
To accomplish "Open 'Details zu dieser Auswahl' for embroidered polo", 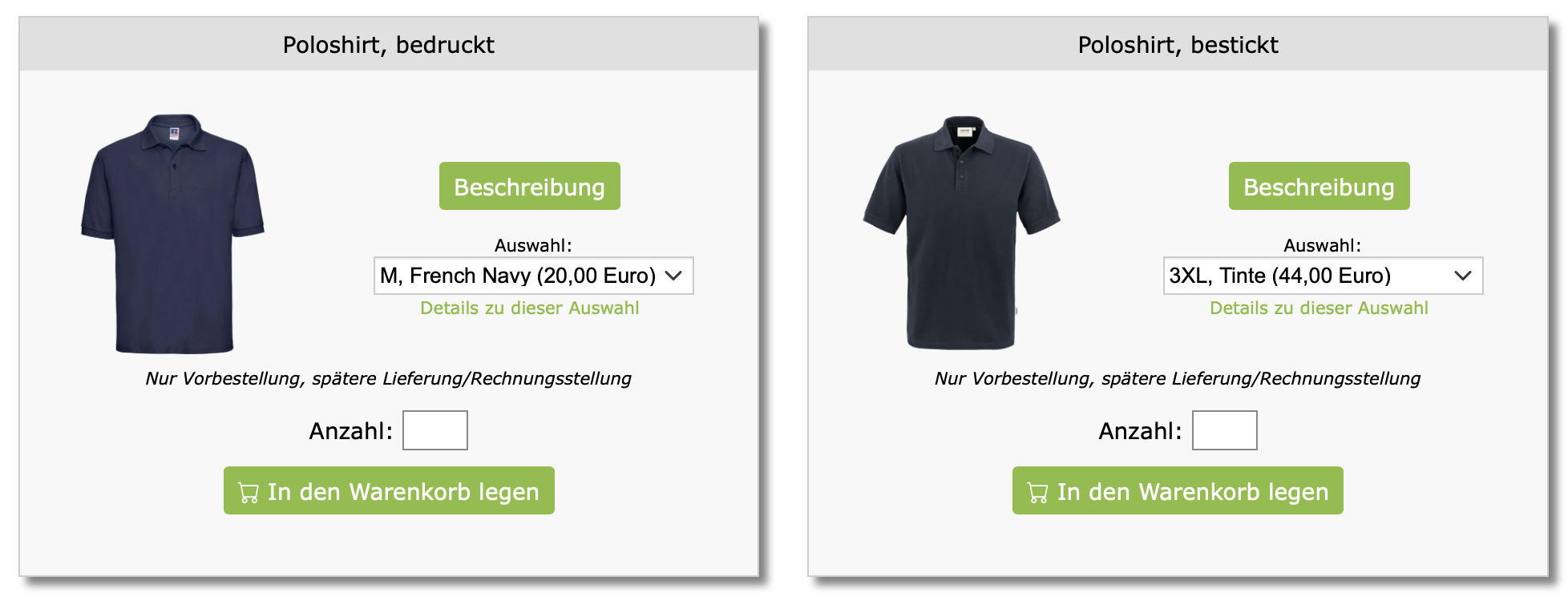I will click(x=1319, y=309).
